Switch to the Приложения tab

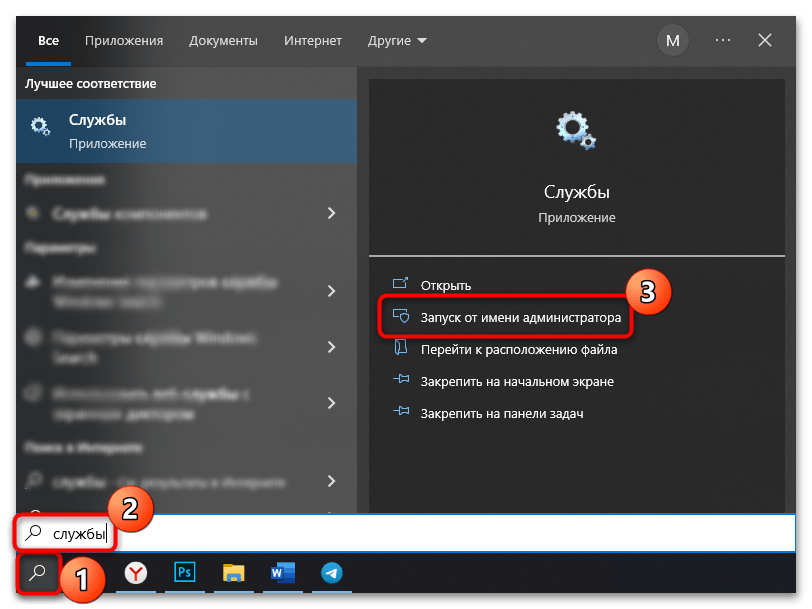click(124, 41)
